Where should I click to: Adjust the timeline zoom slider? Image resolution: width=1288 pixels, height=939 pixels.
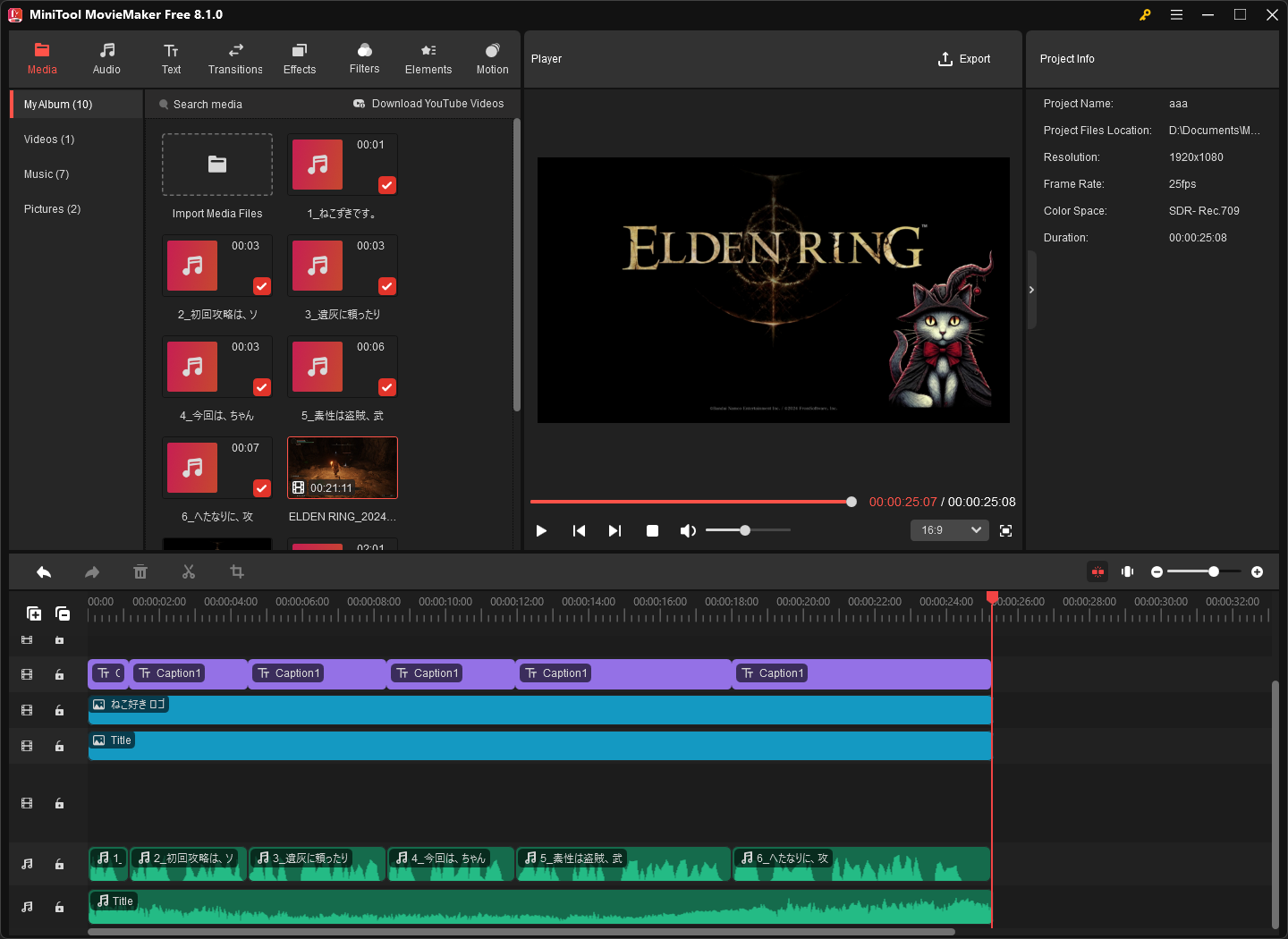(1204, 572)
